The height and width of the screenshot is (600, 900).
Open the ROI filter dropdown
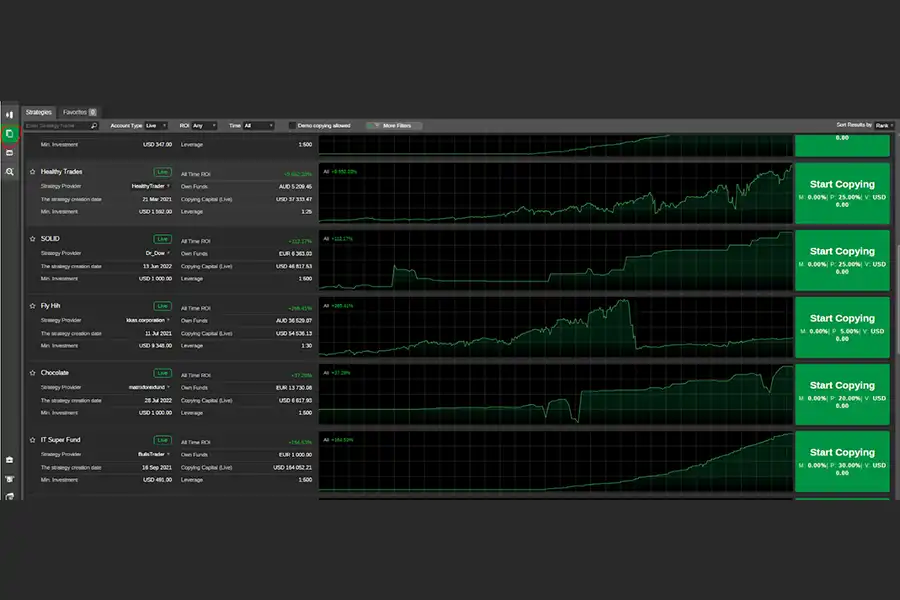coord(204,126)
